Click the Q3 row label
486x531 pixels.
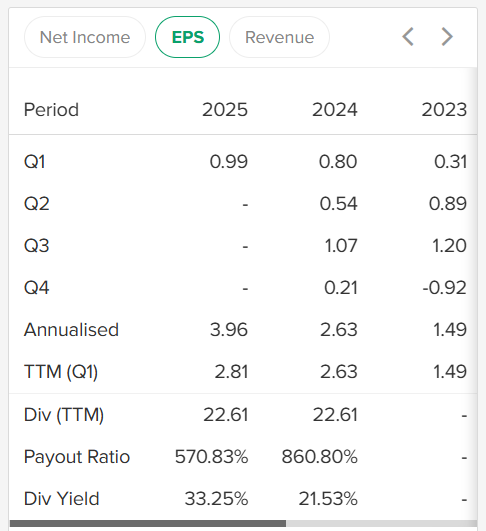click(x=37, y=246)
